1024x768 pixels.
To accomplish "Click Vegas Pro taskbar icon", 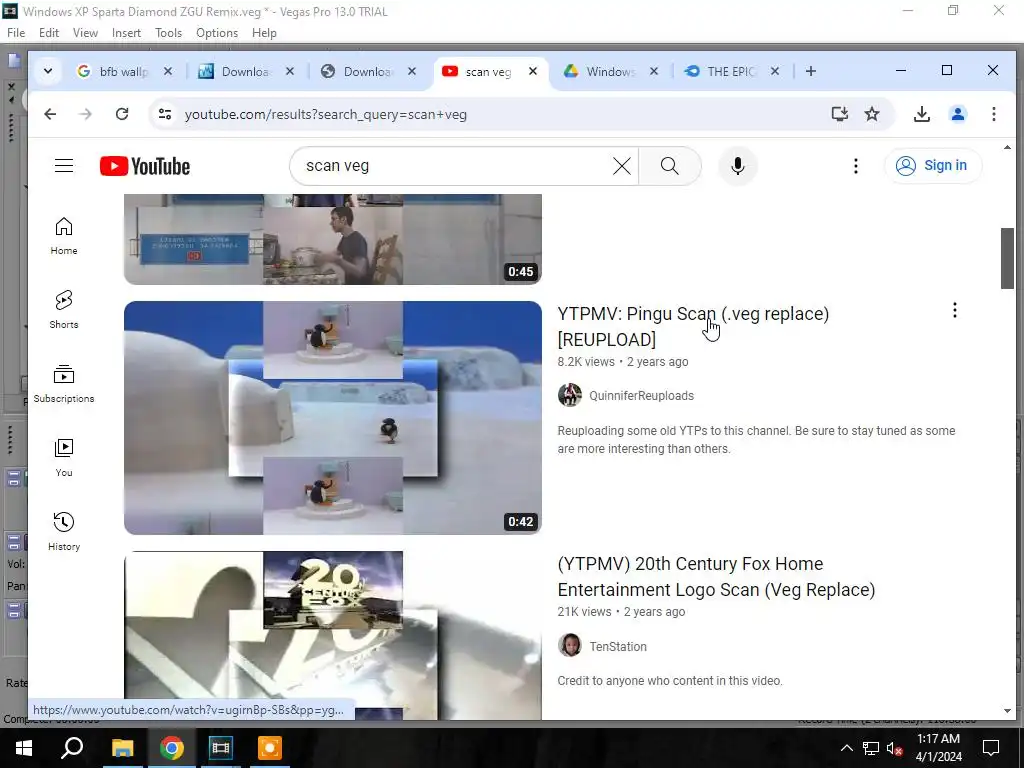I will (220, 748).
